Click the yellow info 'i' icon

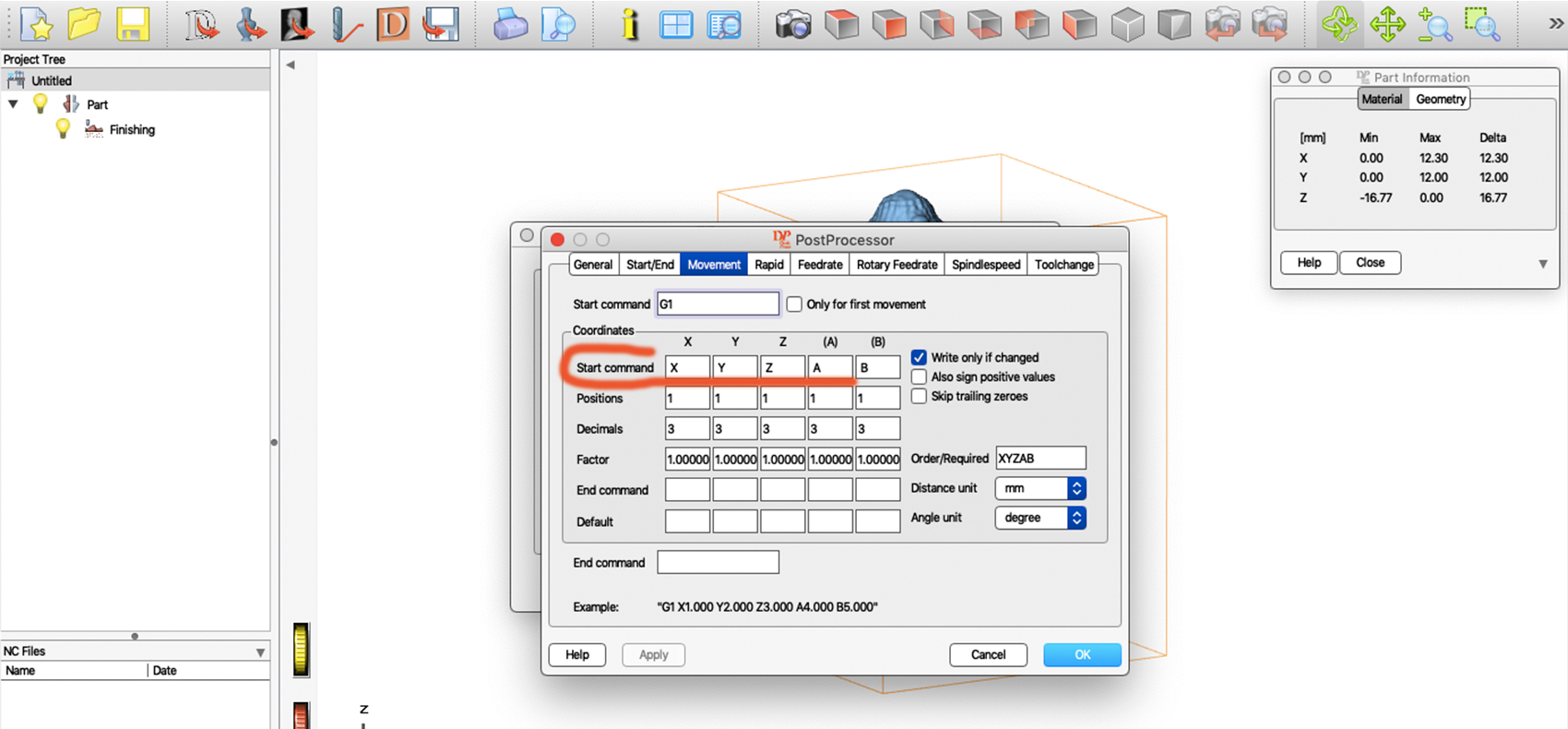coord(630,24)
